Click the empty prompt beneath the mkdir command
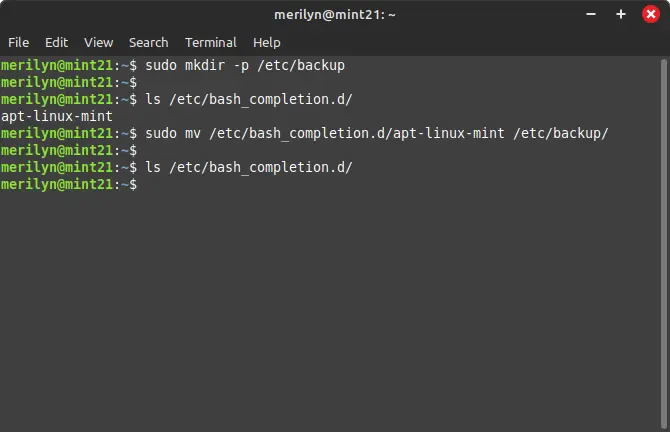 69,82
